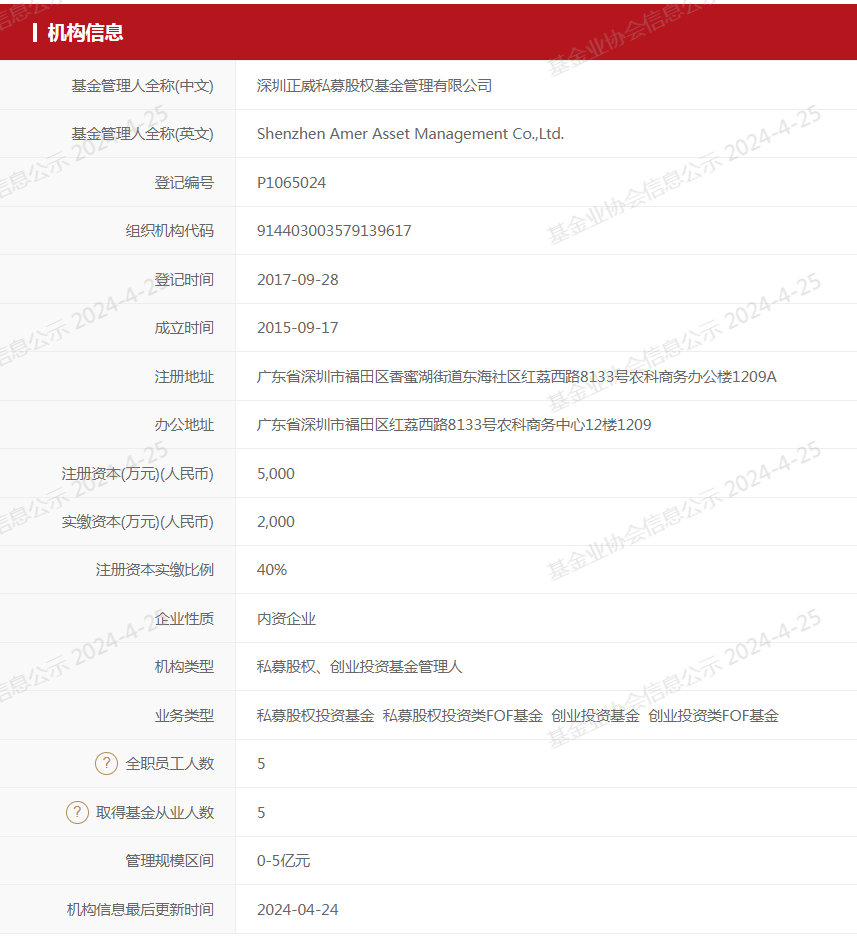Image resolution: width=857 pixels, height=938 pixels.
Task: Click paid-in capital value 2,000
Action: [275, 522]
